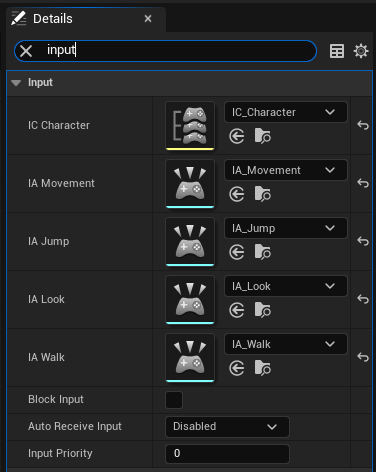This screenshot has width=376, height=472.
Task: Use selected asset for IC Character
Action: click(x=237, y=136)
